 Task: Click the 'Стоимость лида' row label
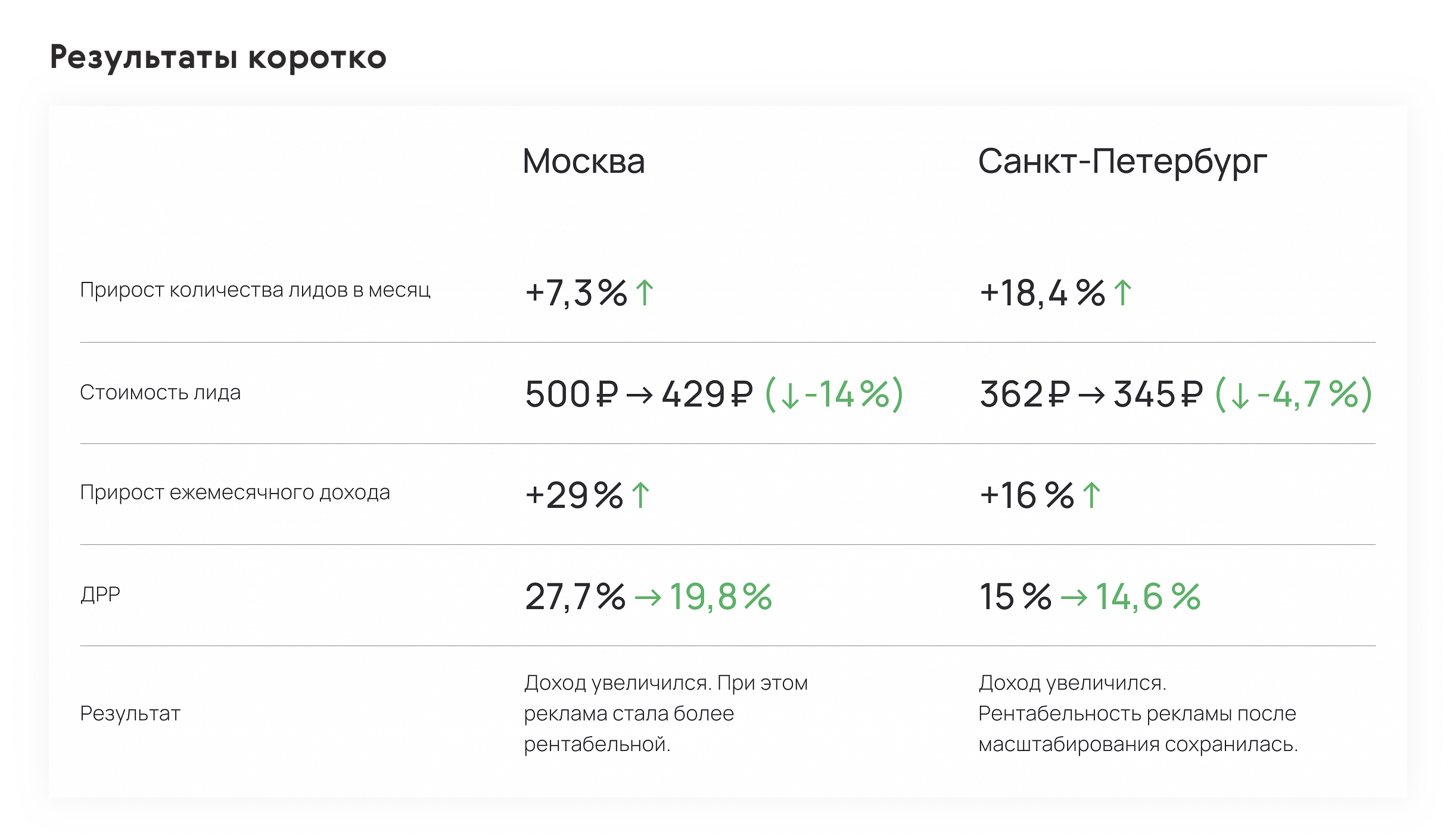160,393
